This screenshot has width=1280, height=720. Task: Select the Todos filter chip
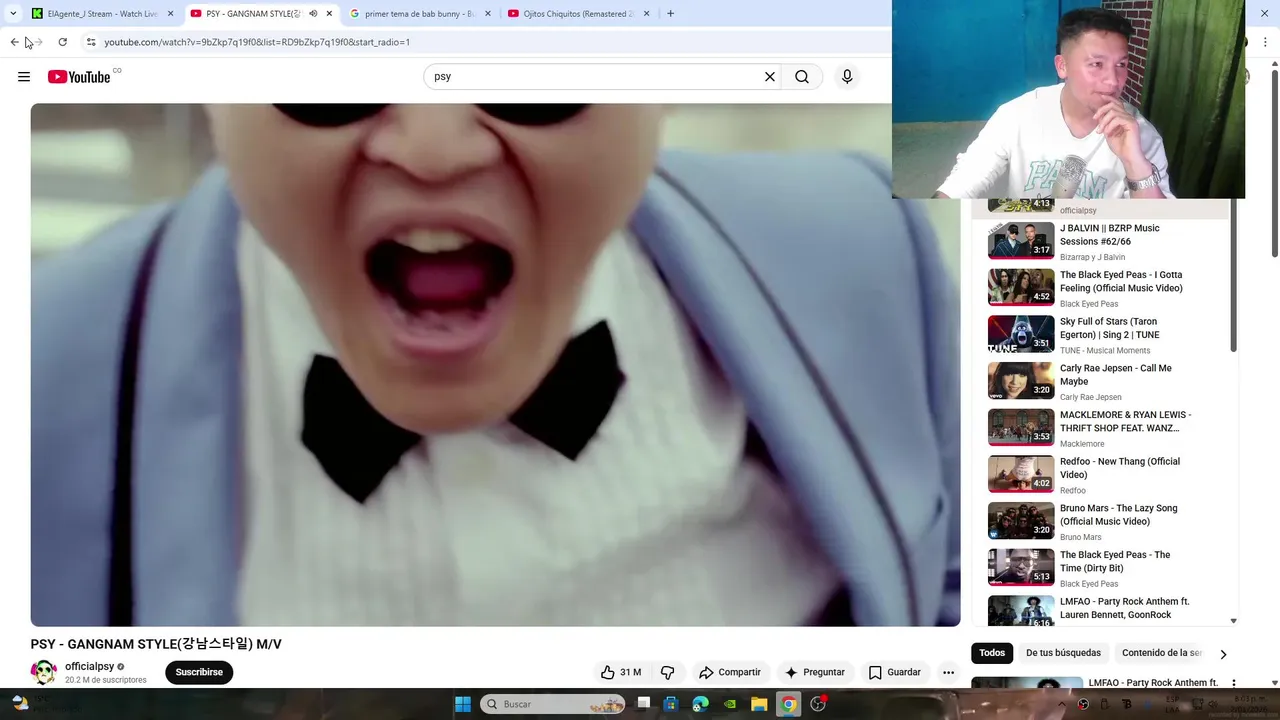(x=992, y=653)
